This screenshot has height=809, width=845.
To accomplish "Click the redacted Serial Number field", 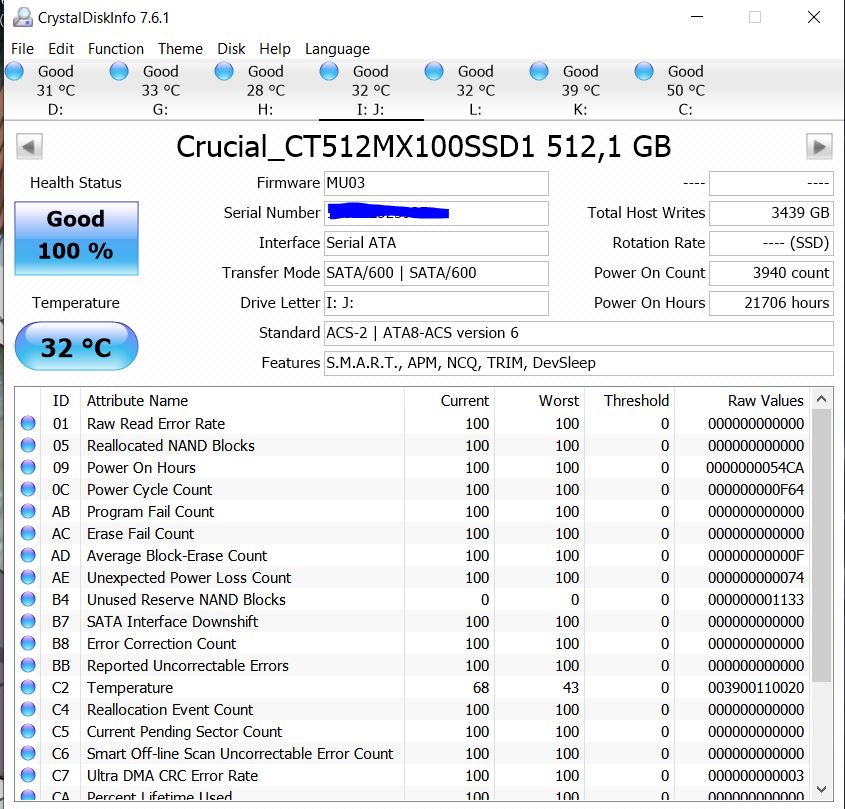I will pos(436,213).
